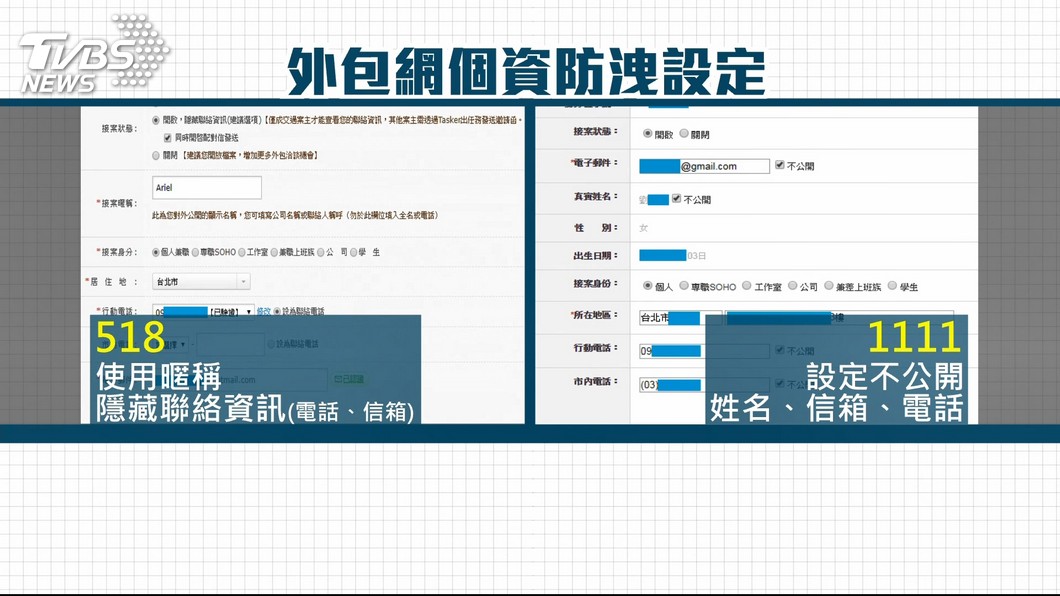Screen dimensions: 1060x596
Task: Select 兼差上班族 radio option
Action: pos(829,286)
